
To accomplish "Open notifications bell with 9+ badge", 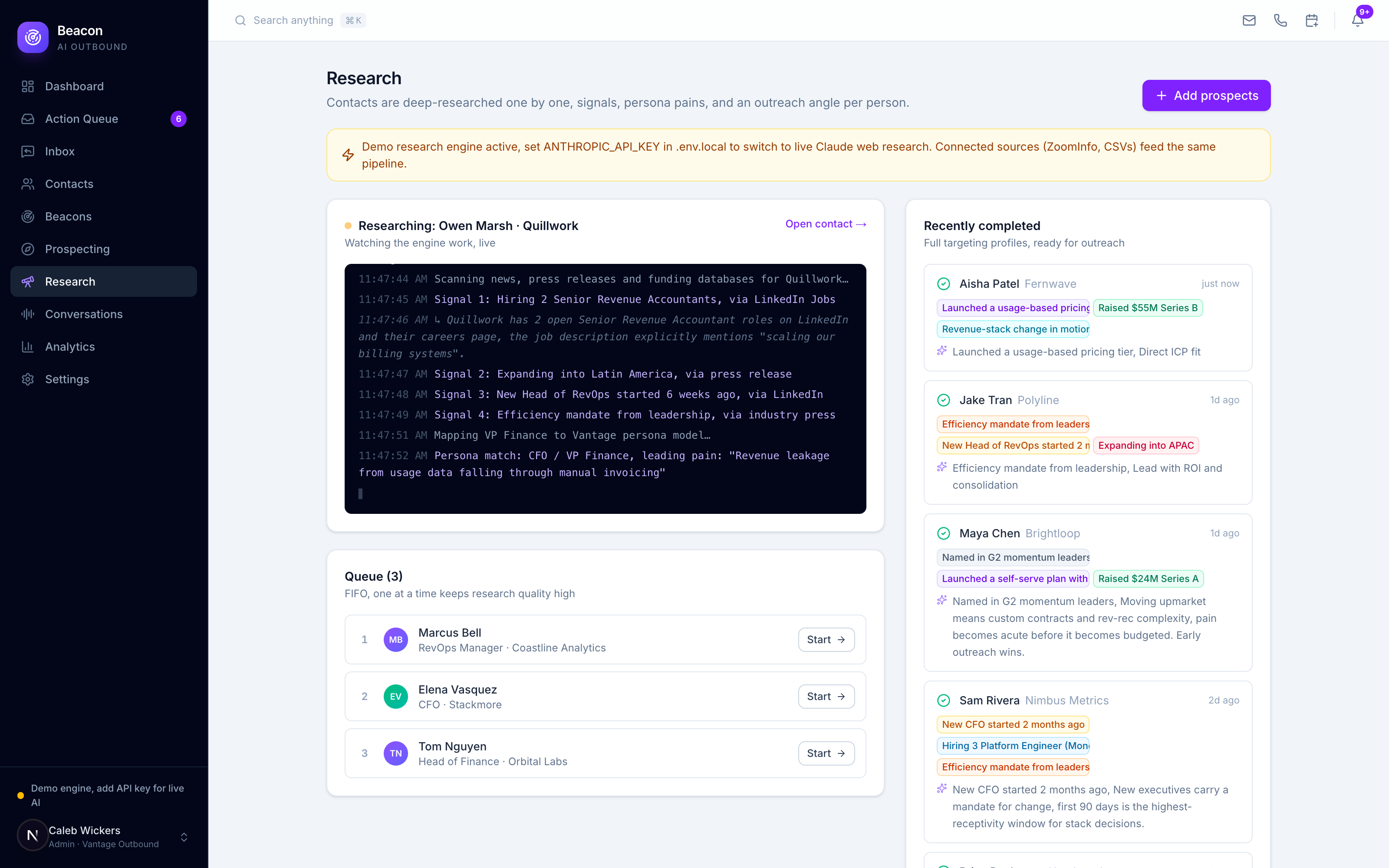I will click(x=1357, y=21).
